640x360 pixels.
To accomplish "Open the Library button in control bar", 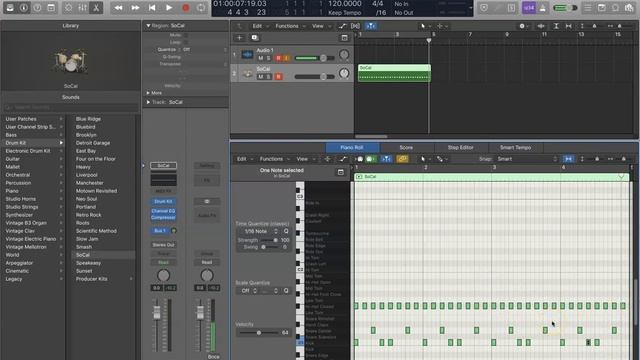I will tap(10, 8).
